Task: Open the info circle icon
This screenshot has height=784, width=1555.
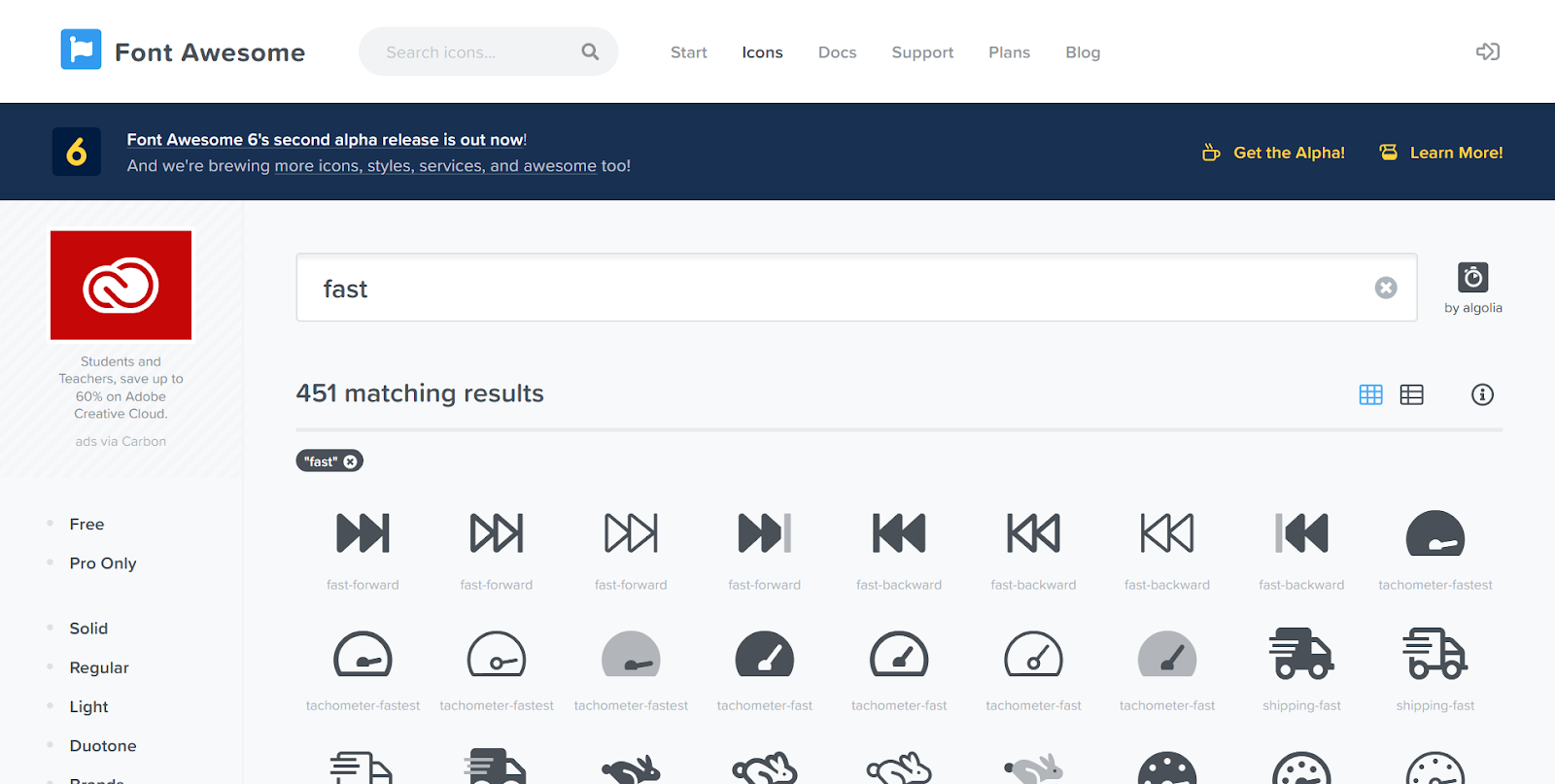Action: coord(1482,394)
